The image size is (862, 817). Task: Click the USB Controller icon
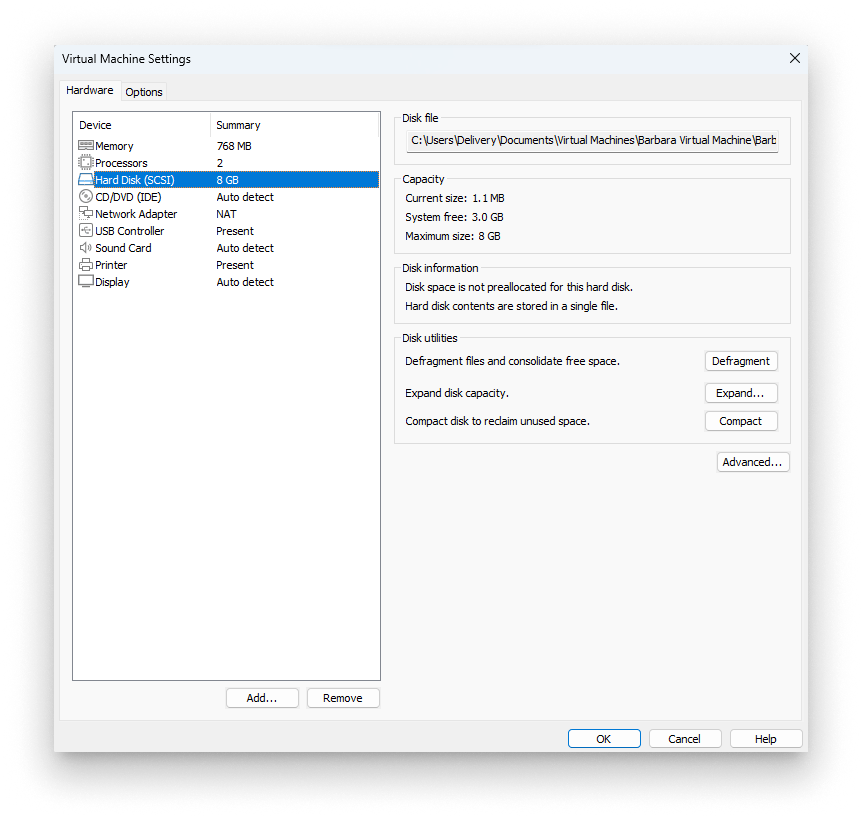86,231
